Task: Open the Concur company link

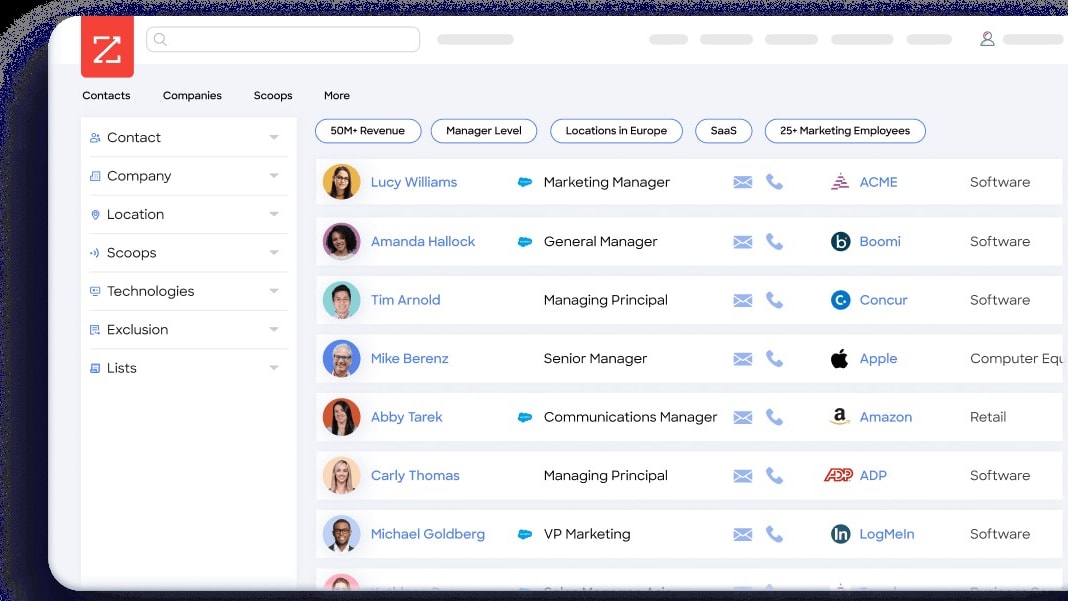Action: tap(883, 300)
